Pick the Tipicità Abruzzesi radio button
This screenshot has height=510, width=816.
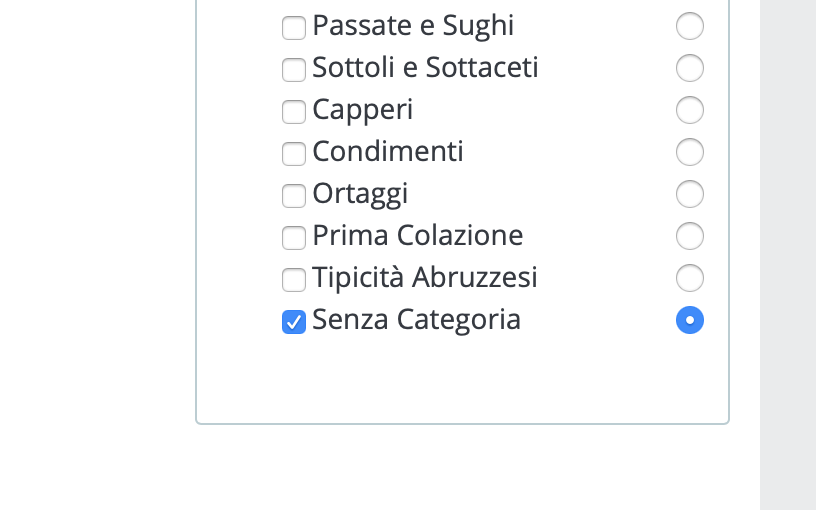point(690,278)
